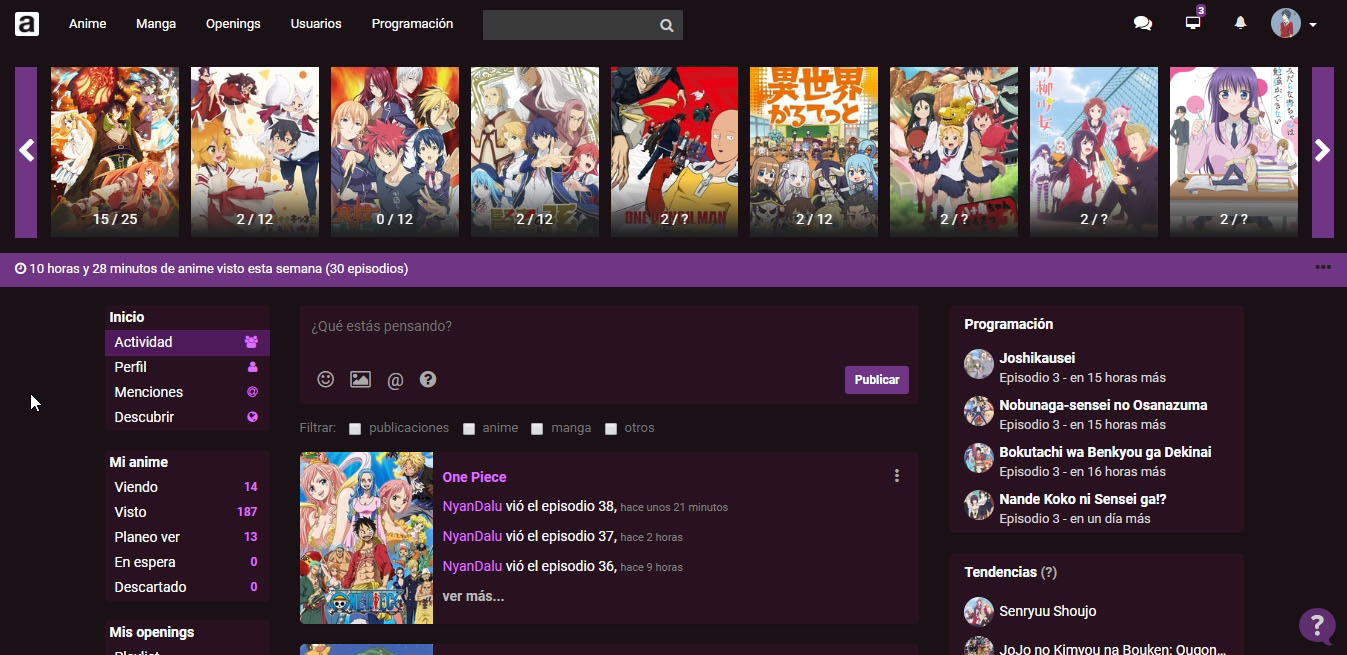Click the Publicar button

(x=877, y=380)
